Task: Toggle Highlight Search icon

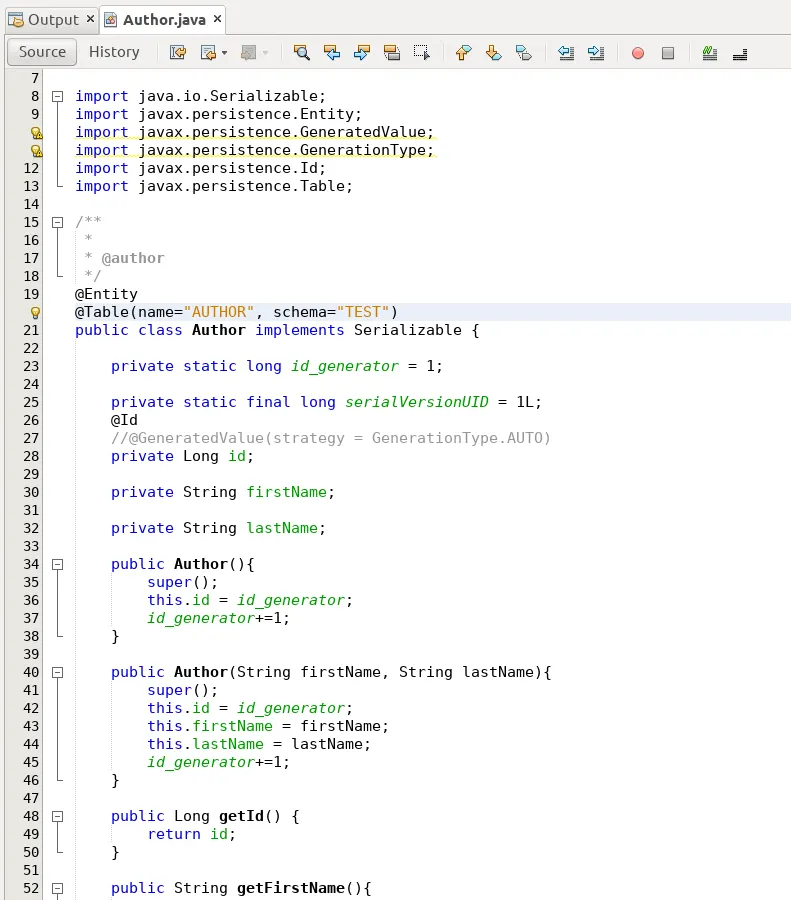Action: tap(391, 53)
